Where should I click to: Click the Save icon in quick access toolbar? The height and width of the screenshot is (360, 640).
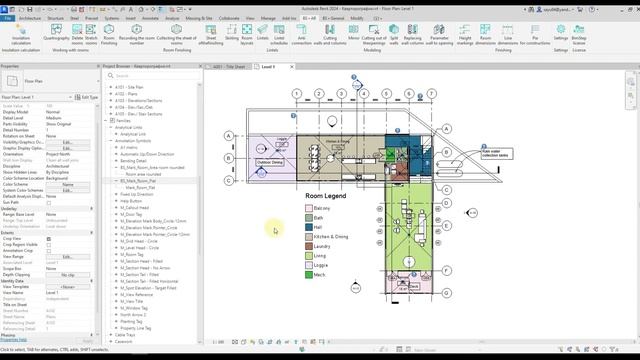29,9
